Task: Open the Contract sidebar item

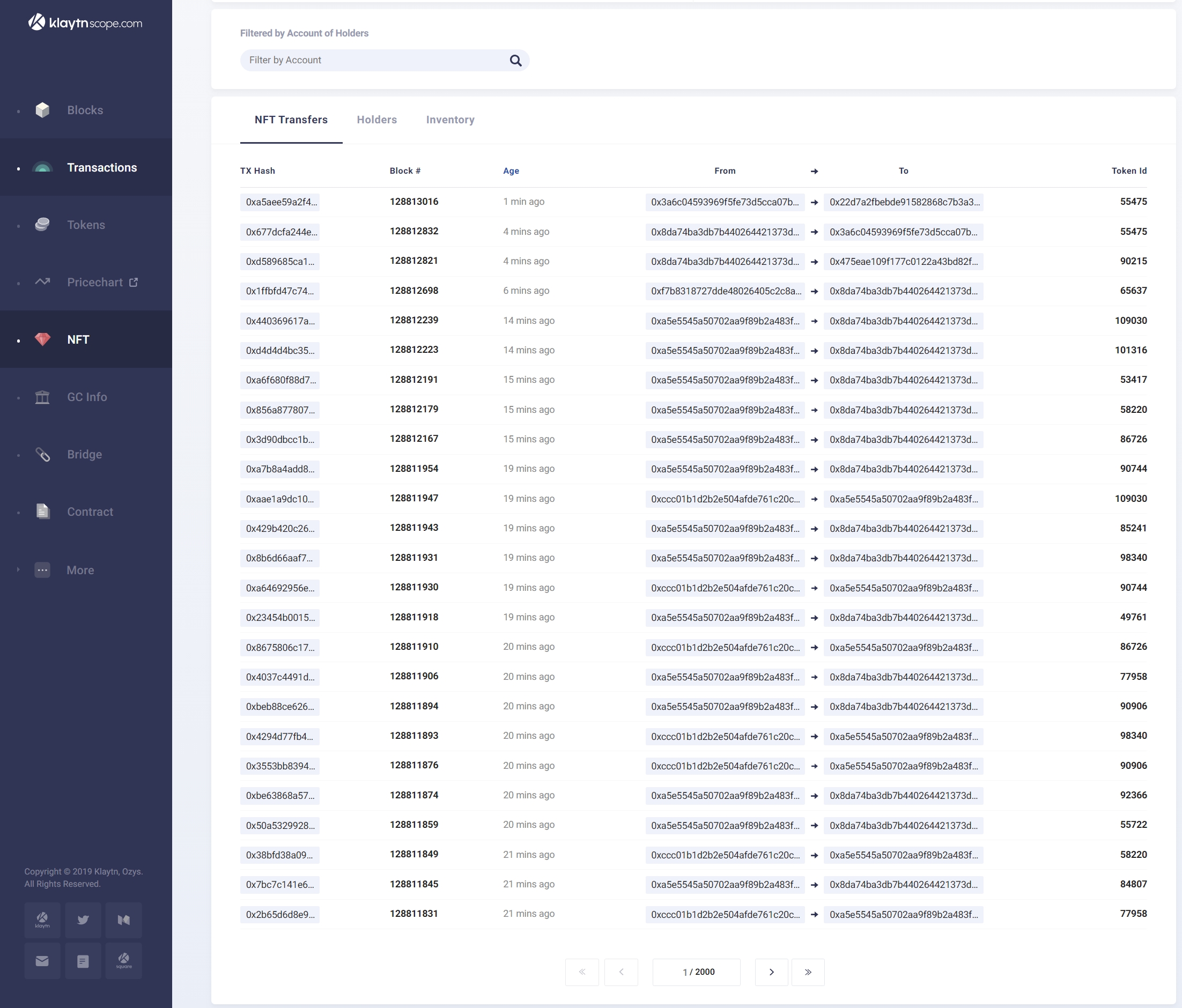Action: click(x=90, y=512)
